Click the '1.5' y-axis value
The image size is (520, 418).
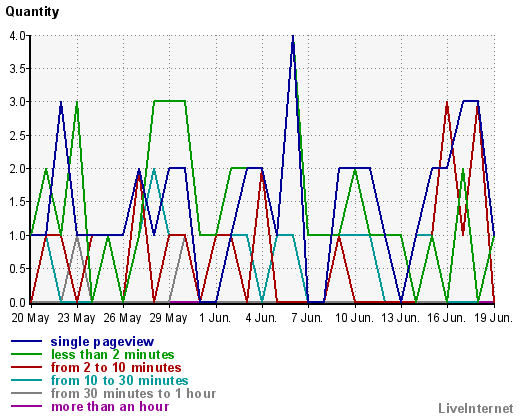pos(17,202)
